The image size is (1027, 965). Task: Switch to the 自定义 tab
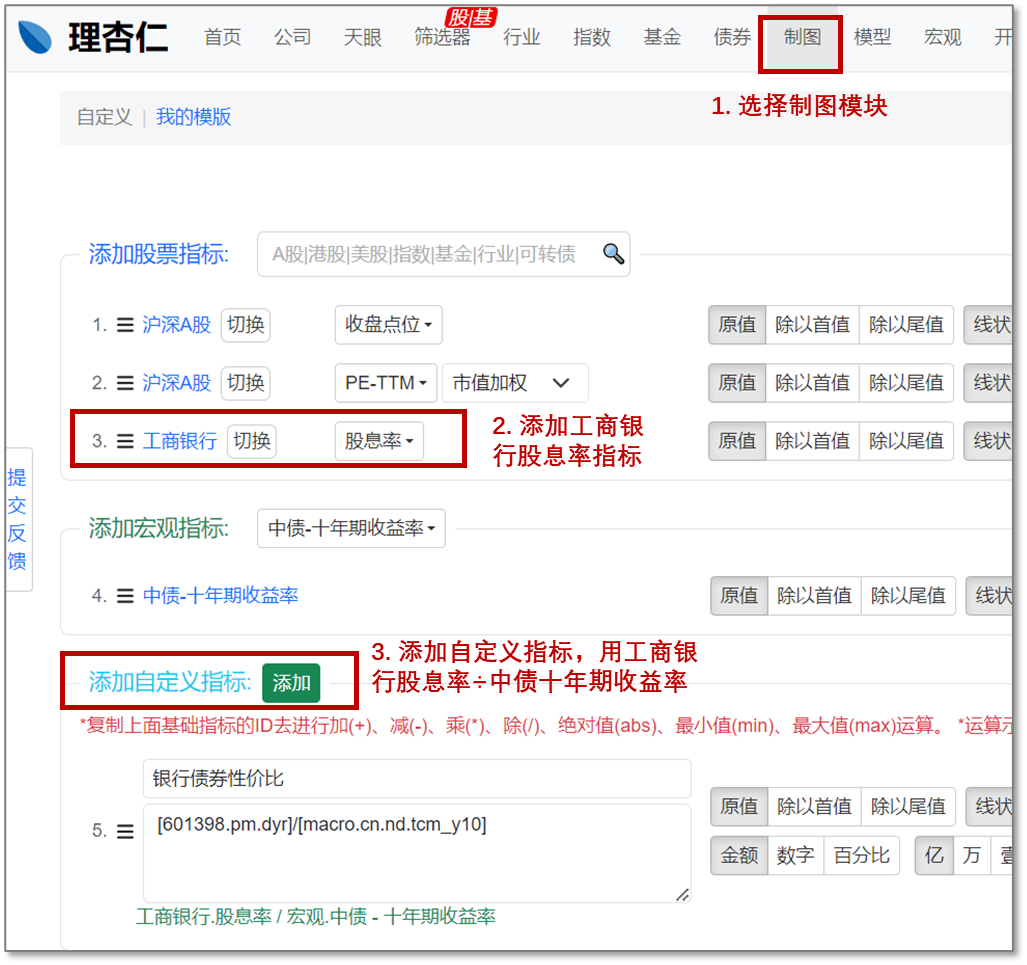pos(104,117)
